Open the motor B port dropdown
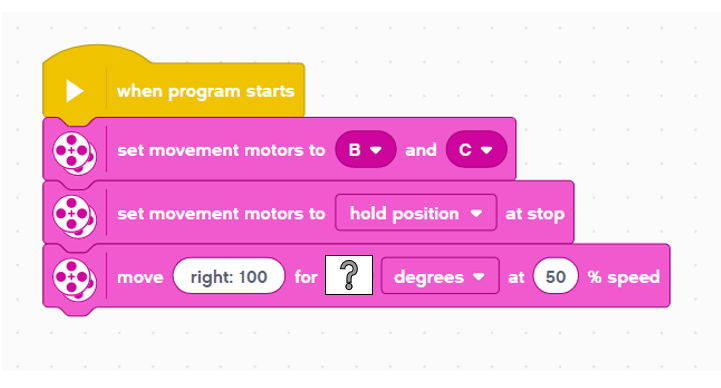 (366, 149)
